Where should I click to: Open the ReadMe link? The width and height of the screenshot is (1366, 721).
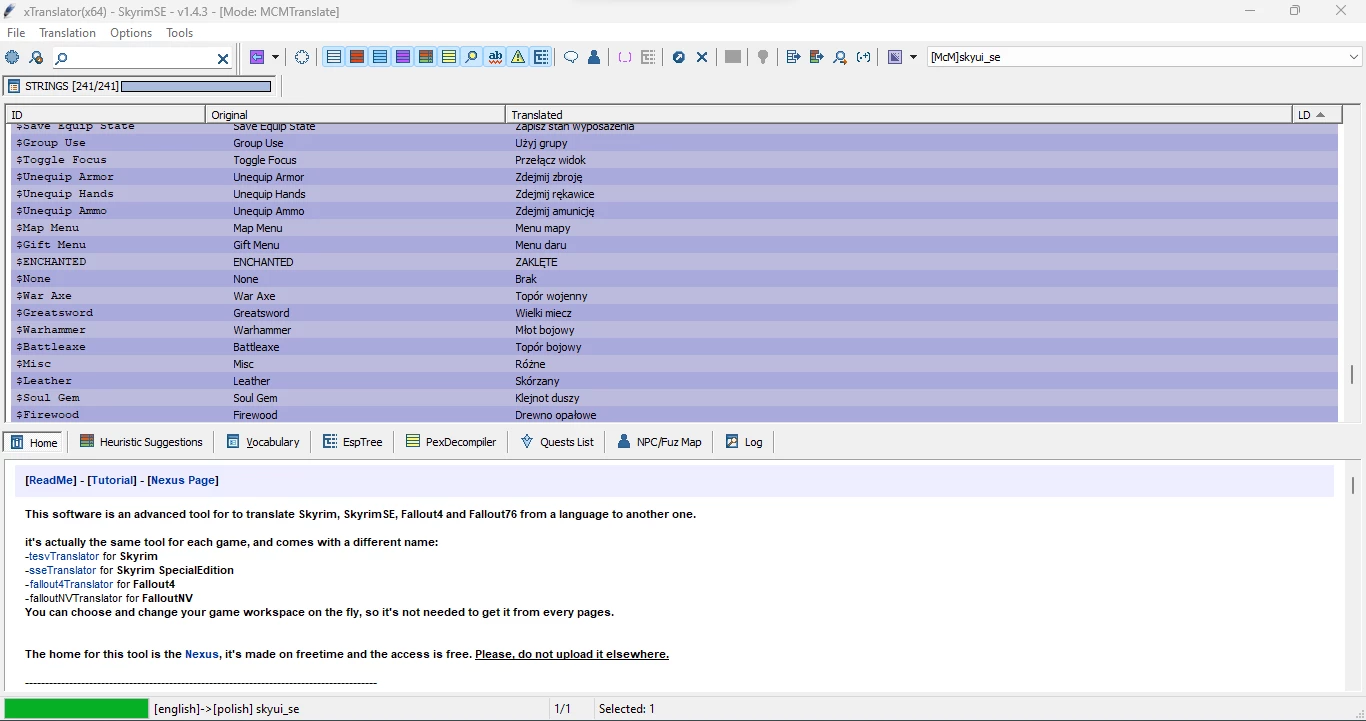coord(51,480)
